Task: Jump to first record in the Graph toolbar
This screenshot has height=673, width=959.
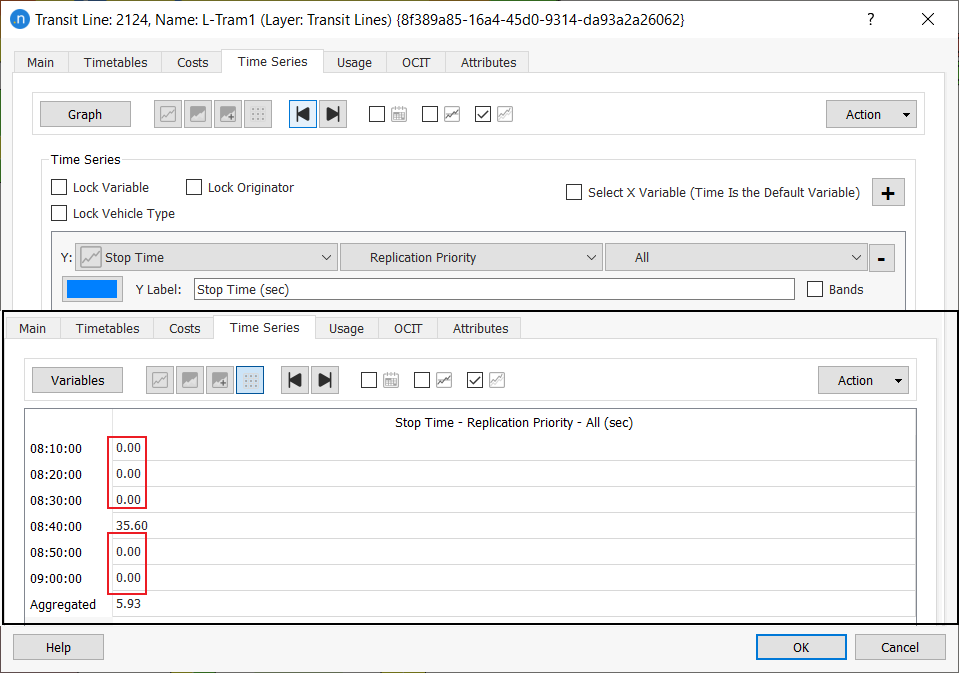Action: tap(303, 114)
